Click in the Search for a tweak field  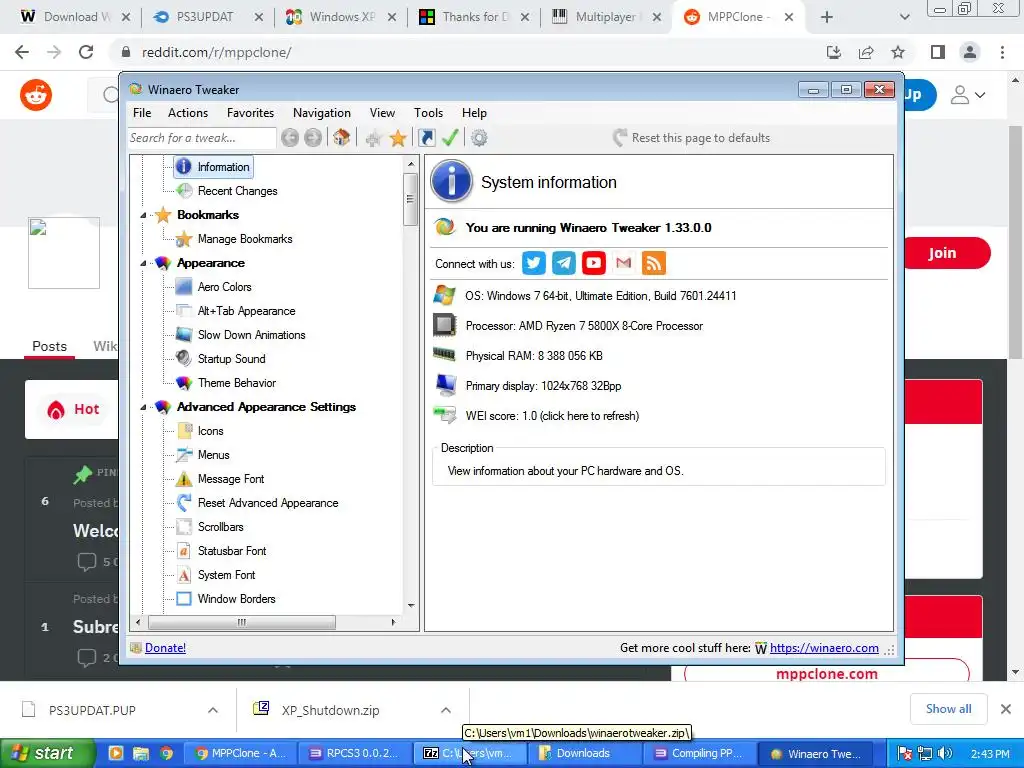click(202, 138)
